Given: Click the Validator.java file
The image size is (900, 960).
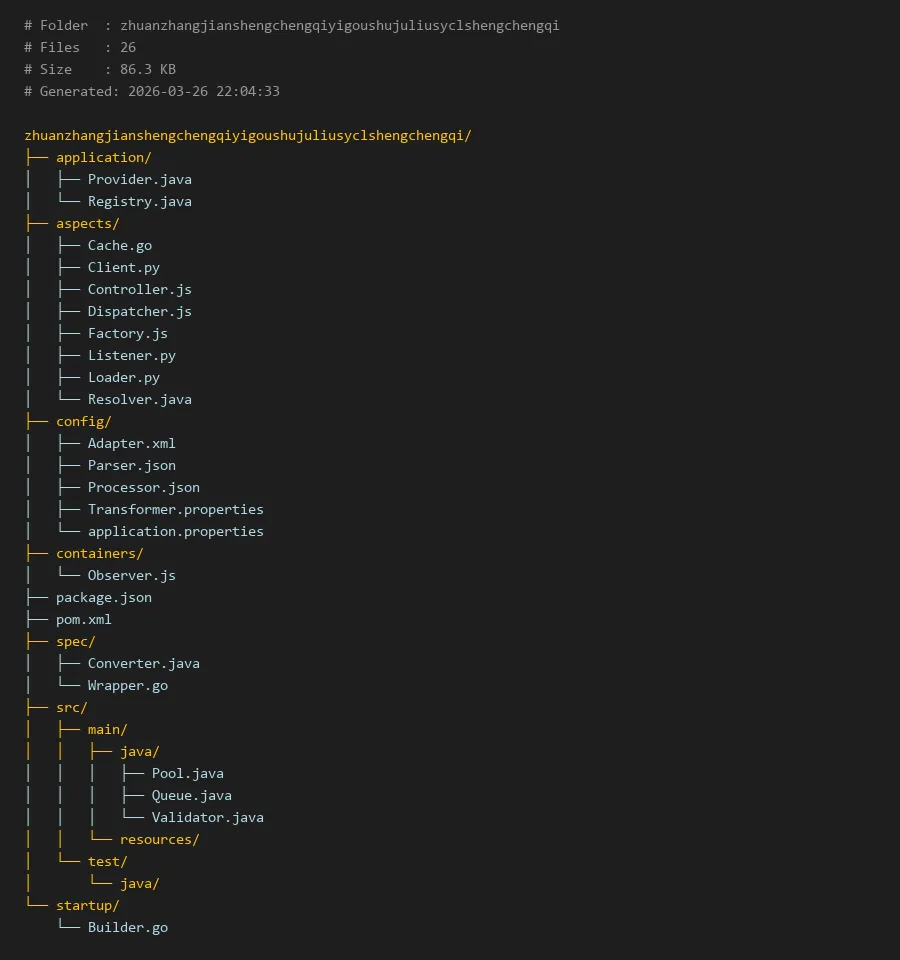Looking at the screenshot, I should tap(207, 817).
